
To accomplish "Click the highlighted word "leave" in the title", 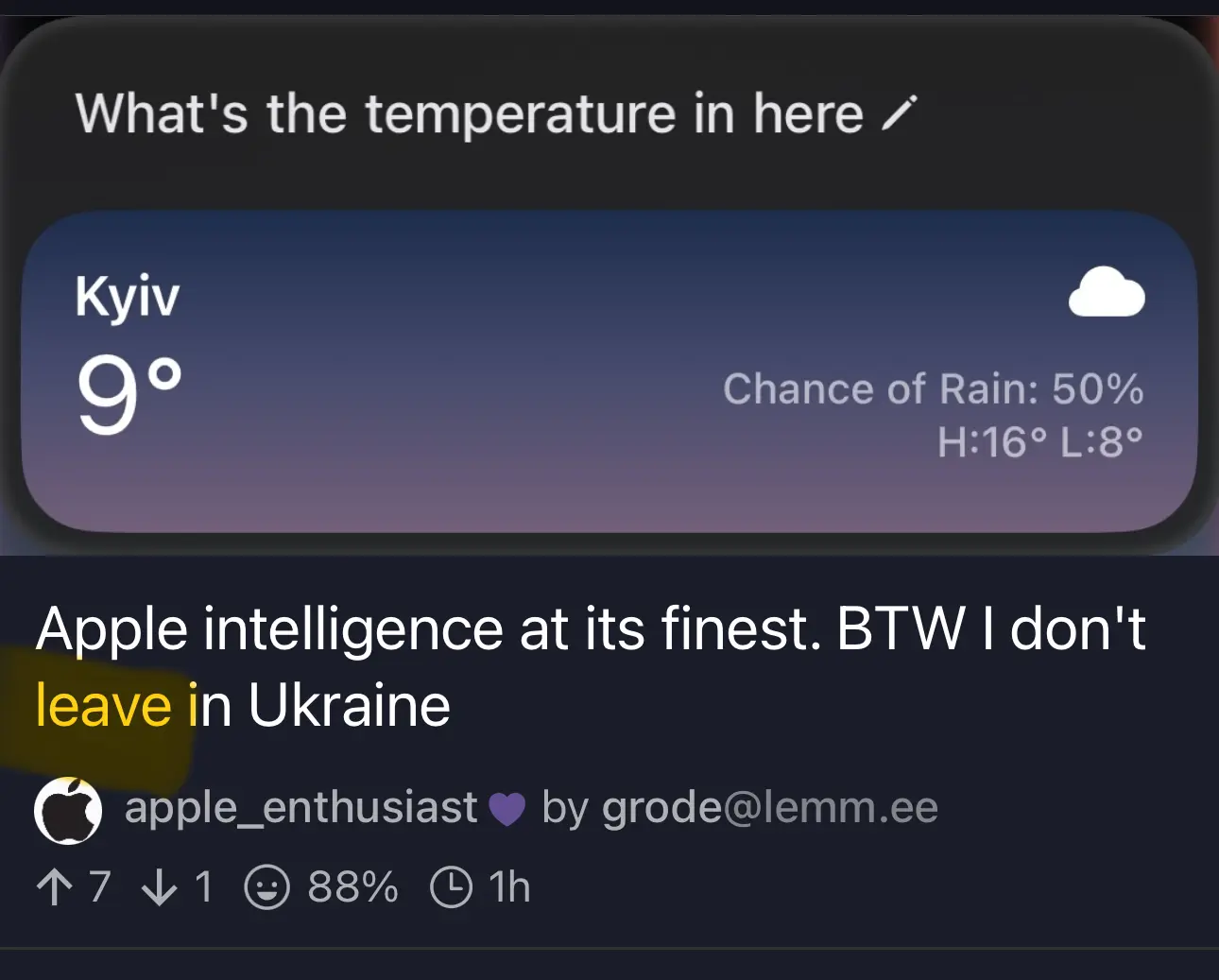I will pyautogui.click(x=104, y=706).
